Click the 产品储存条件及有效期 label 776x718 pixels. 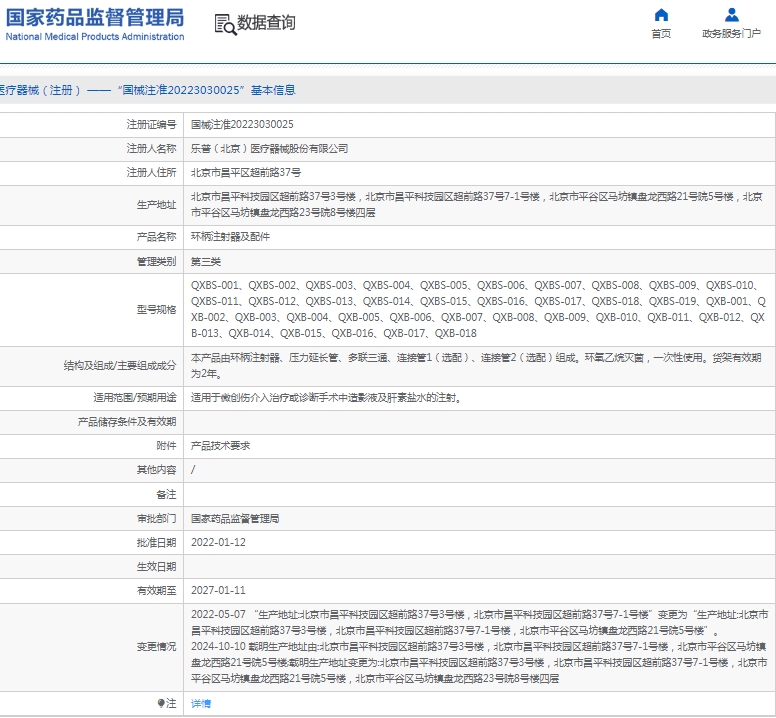pyautogui.click(x=127, y=422)
